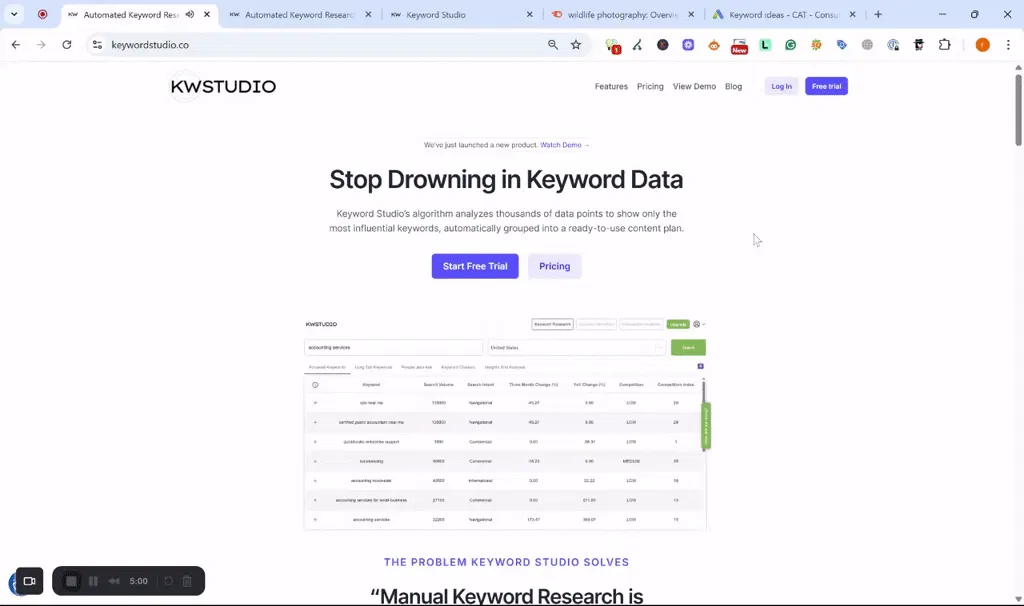Viewport: 1024px width, 606px height.
Task: Open the Chrome tab search dropdown arrow
Action: click(x=14, y=14)
